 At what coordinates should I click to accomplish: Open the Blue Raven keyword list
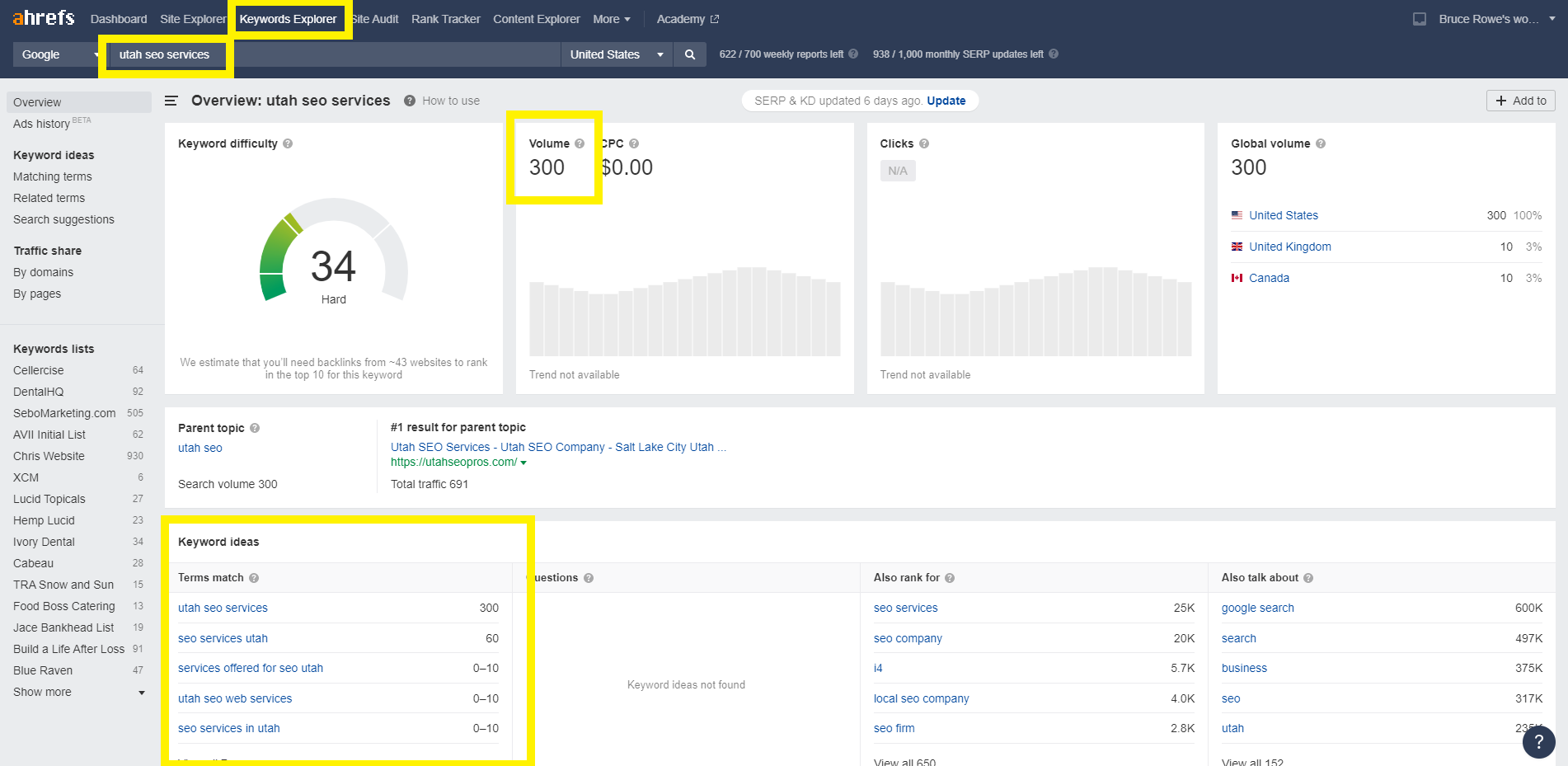(43, 670)
